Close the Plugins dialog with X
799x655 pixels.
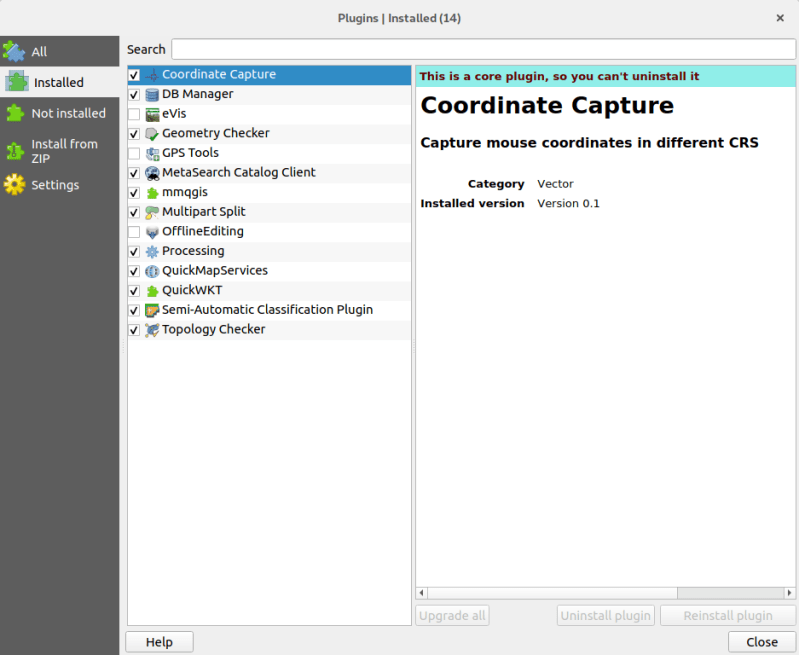780,18
